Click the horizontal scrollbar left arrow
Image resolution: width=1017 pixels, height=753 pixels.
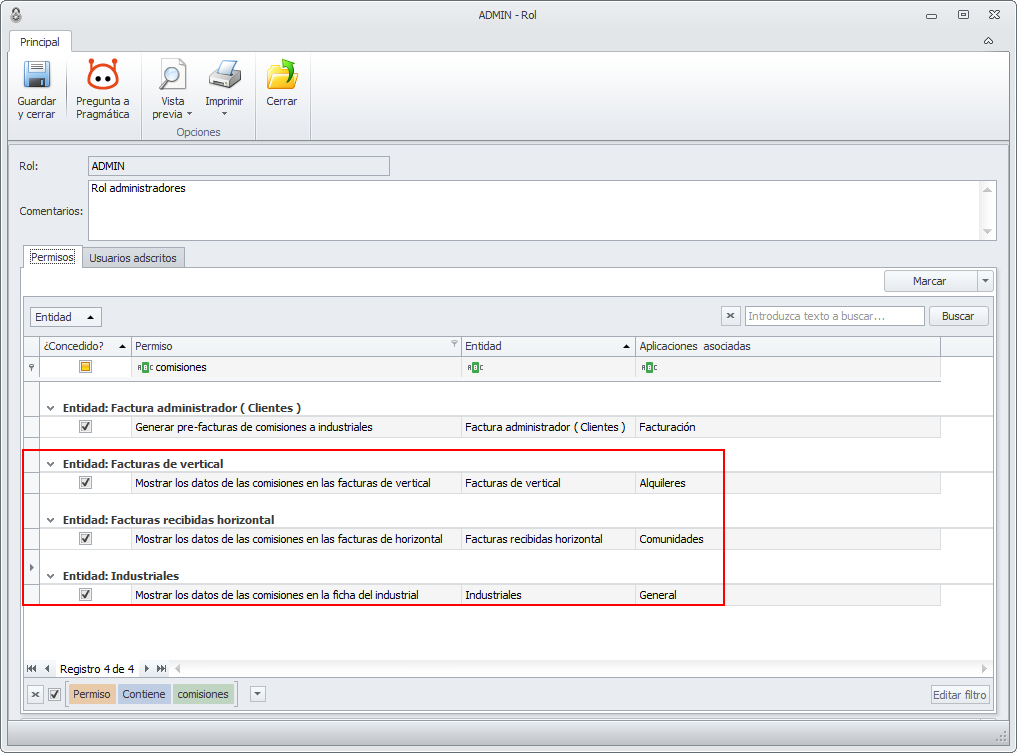click(178, 669)
